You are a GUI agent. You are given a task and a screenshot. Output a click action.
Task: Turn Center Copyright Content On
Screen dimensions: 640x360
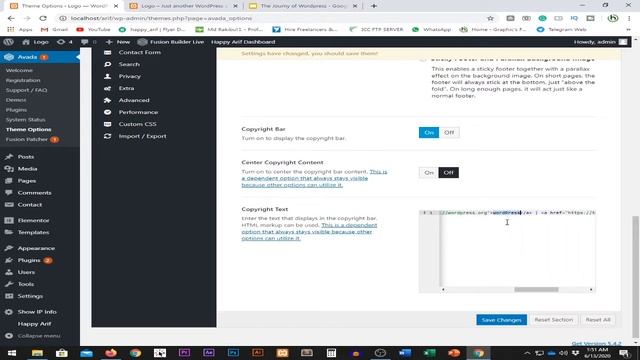(429, 173)
